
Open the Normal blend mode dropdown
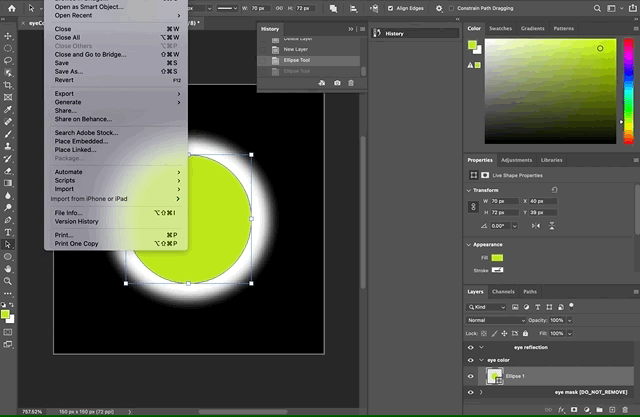pos(496,320)
